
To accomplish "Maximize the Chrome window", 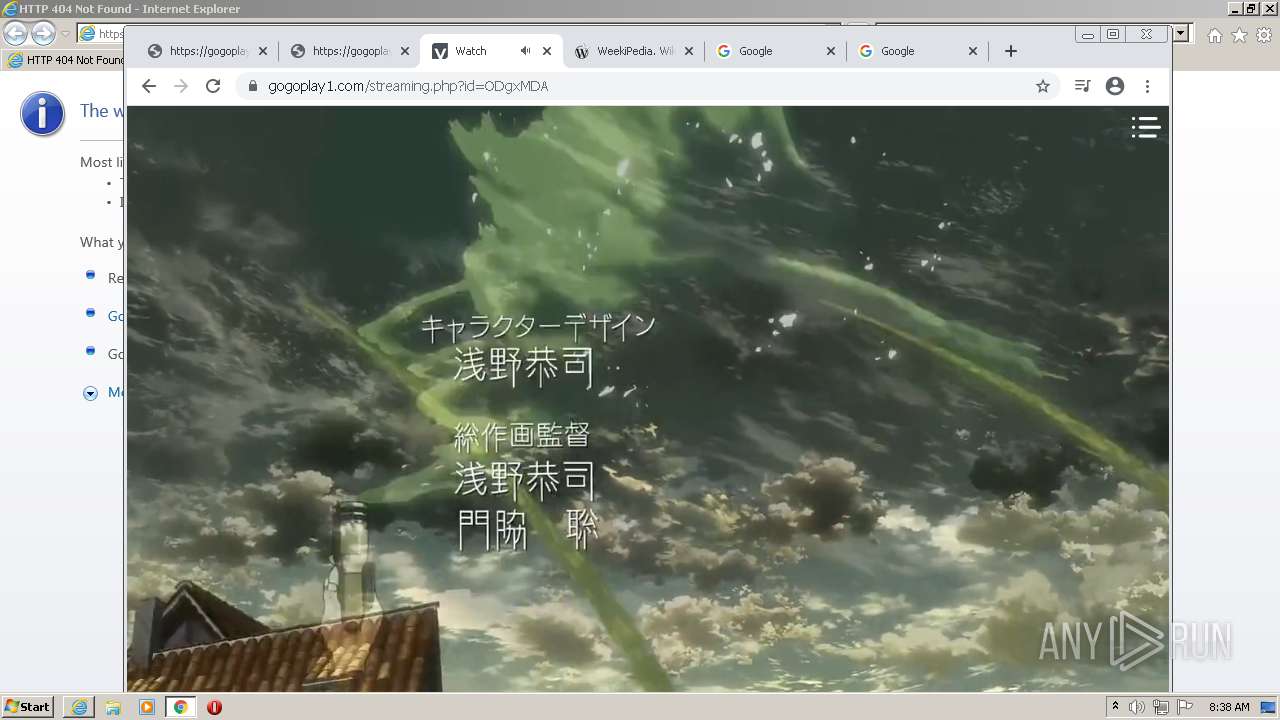I will pos(1113,34).
